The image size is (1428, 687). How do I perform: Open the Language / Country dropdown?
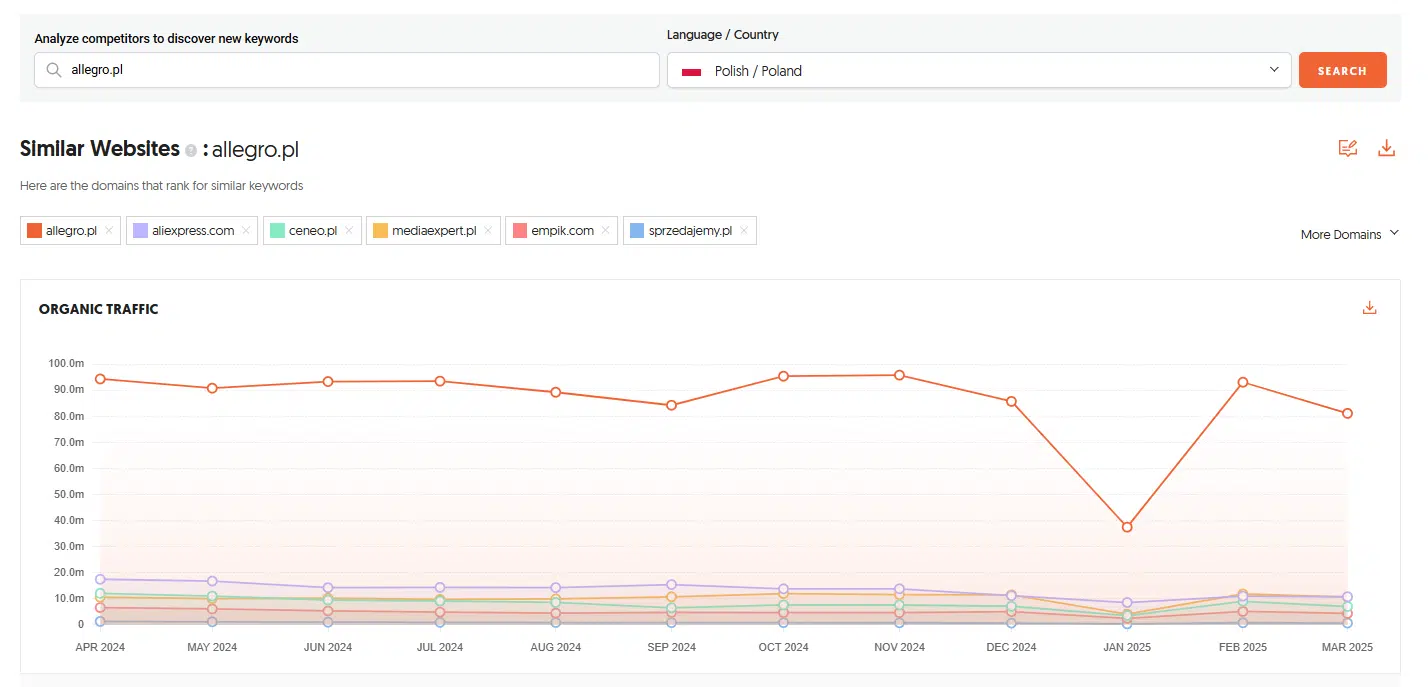(979, 70)
